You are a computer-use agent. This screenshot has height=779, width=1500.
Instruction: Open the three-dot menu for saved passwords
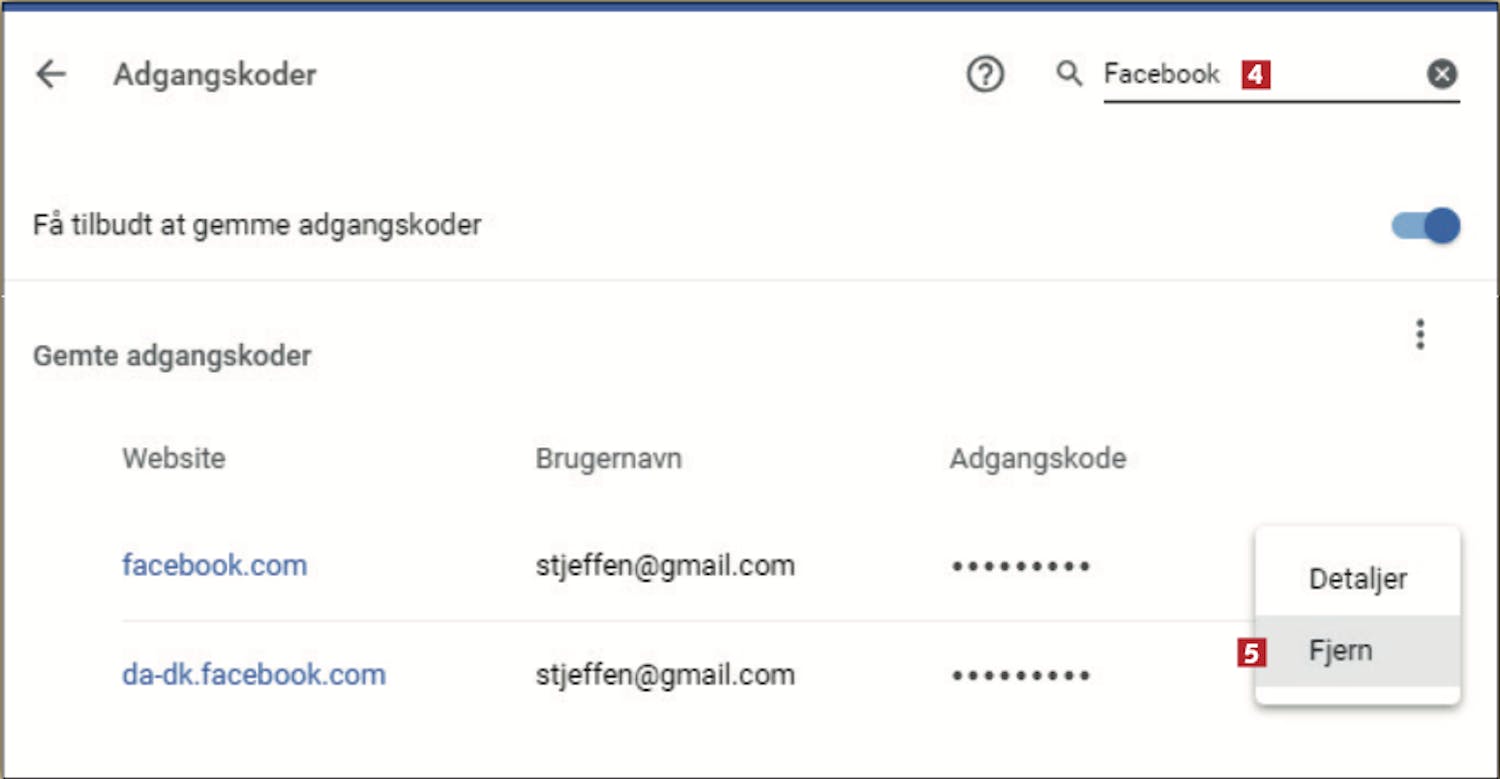click(x=1420, y=335)
